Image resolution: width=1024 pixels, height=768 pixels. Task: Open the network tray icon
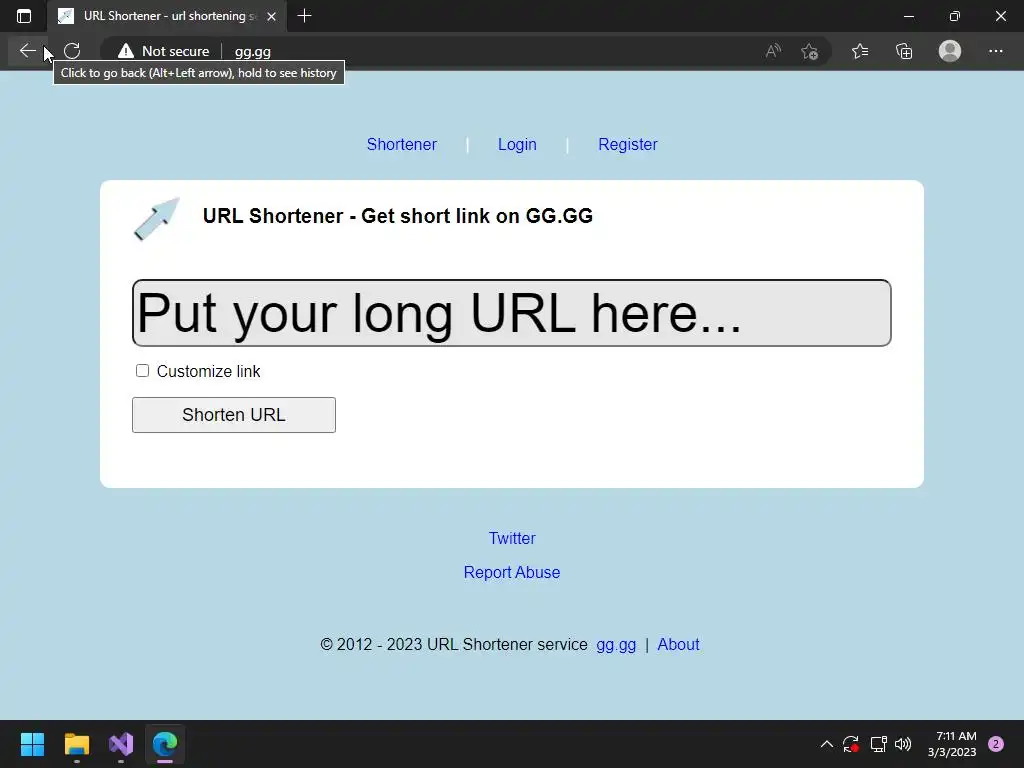click(x=878, y=744)
